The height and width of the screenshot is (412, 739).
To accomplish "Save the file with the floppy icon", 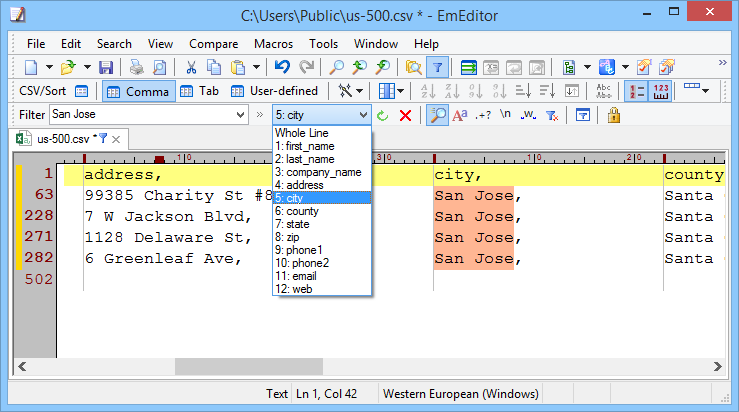I will coord(106,67).
